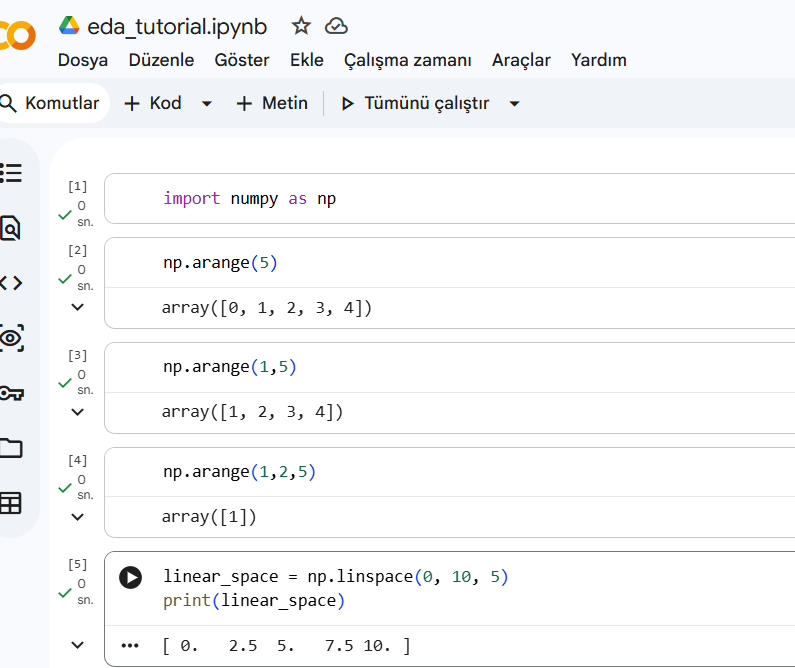The height and width of the screenshot is (668, 795).
Task: Click the green checkmark of cell 1
Action: [x=65, y=215]
